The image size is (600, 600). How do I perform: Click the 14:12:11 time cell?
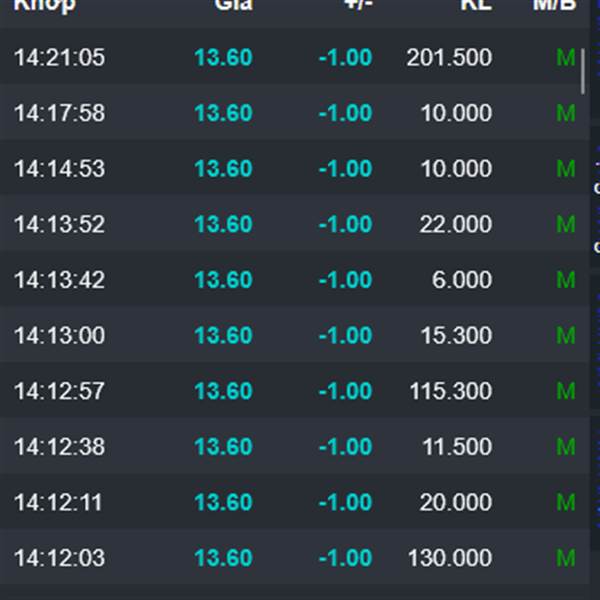pos(58,502)
